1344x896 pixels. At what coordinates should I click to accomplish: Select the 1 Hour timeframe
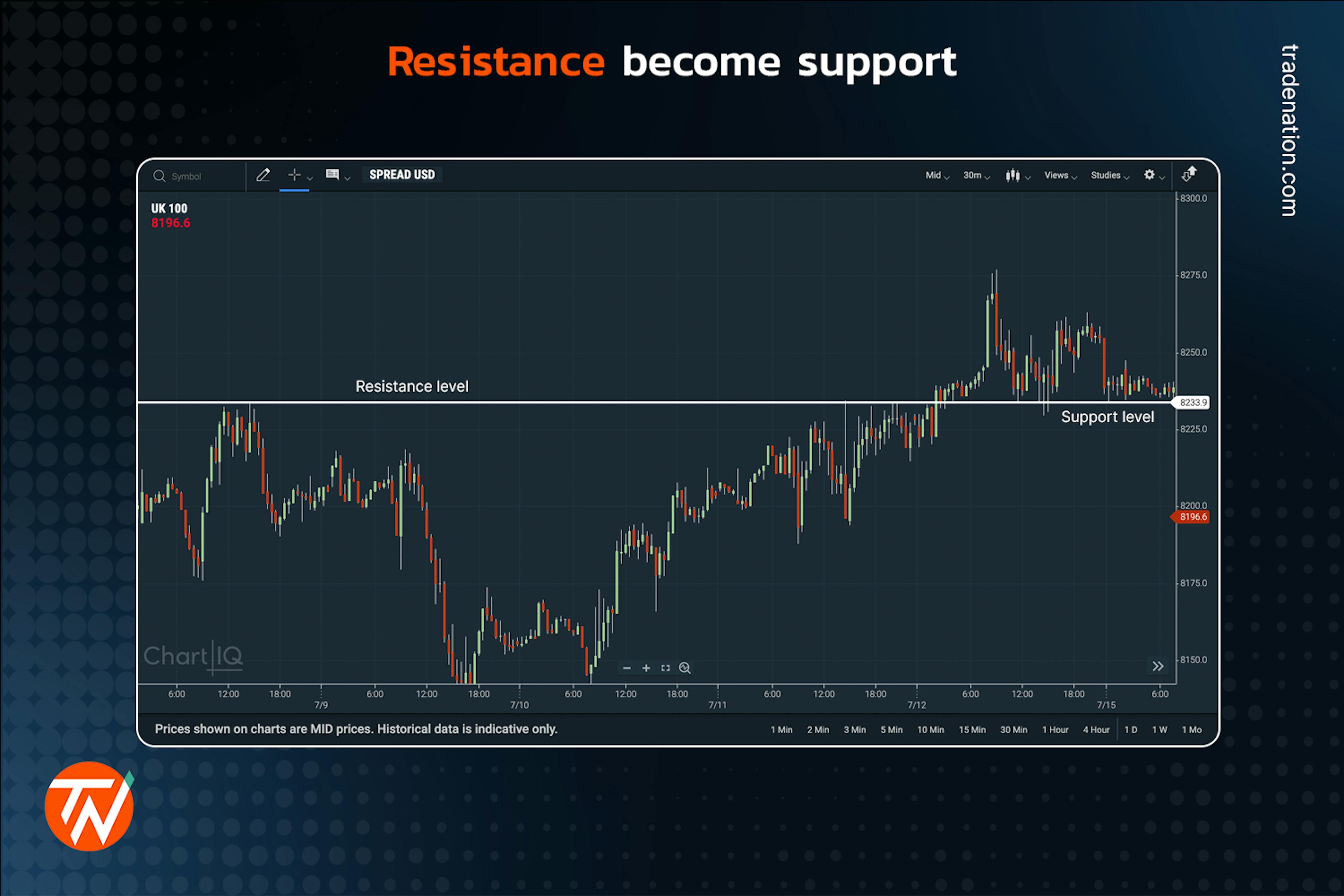[1055, 730]
